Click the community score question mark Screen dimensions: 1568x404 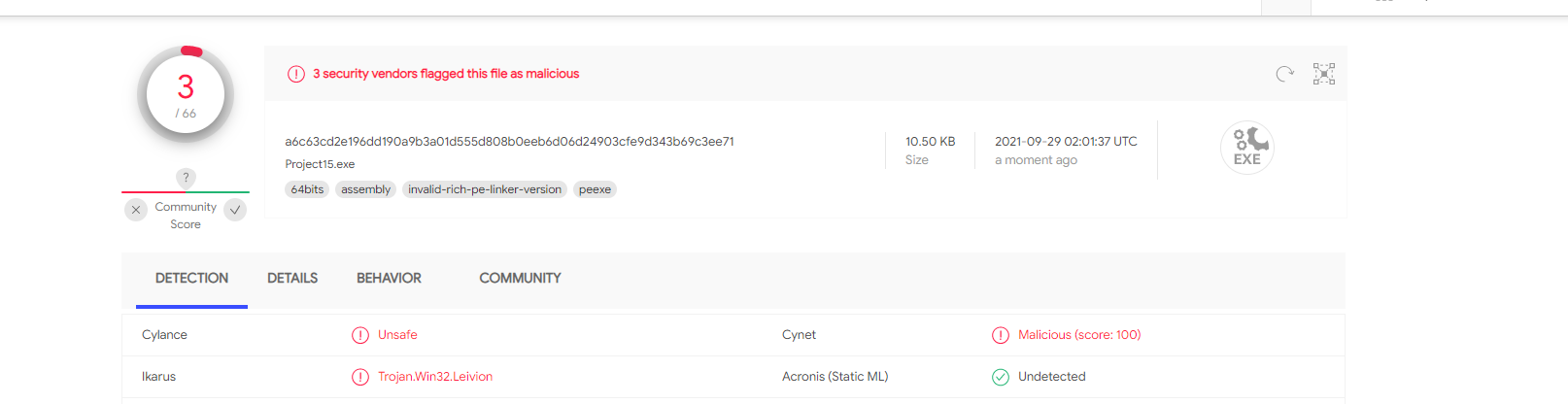click(186, 178)
